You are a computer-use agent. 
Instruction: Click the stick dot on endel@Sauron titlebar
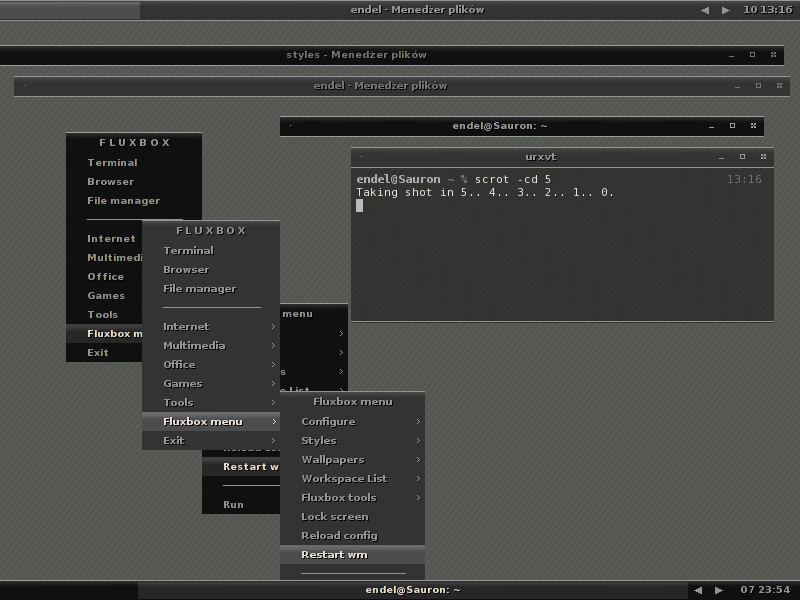pyautogui.click(x=290, y=126)
